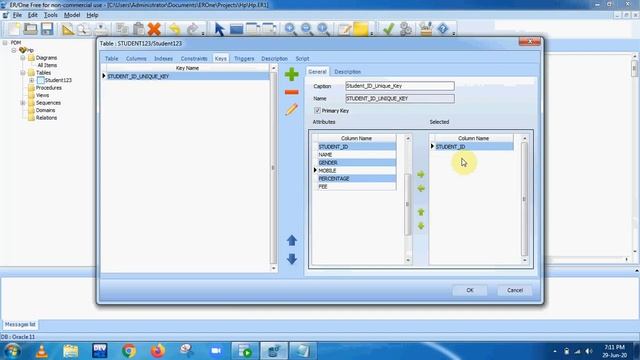
Task: Open the File menu
Action: pos(17,15)
